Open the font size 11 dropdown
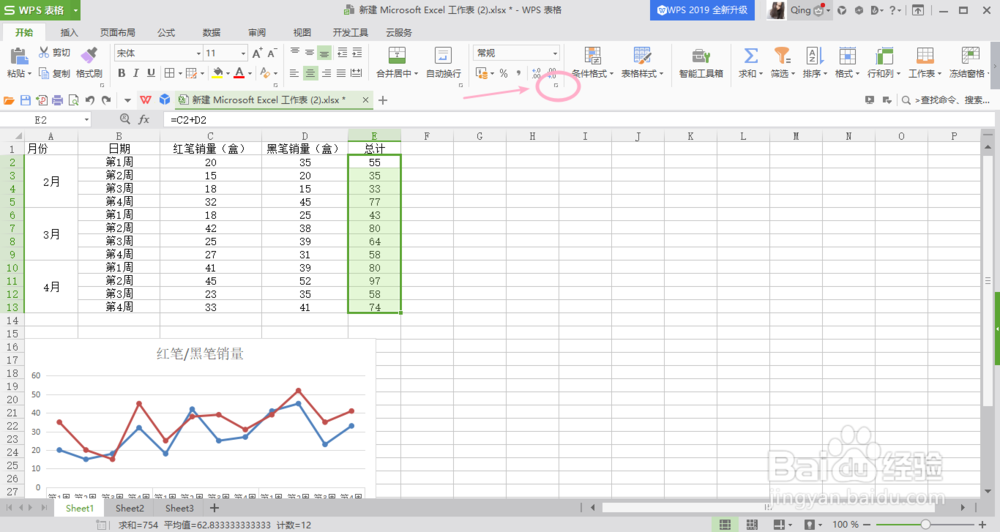 (x=243, y=53)
